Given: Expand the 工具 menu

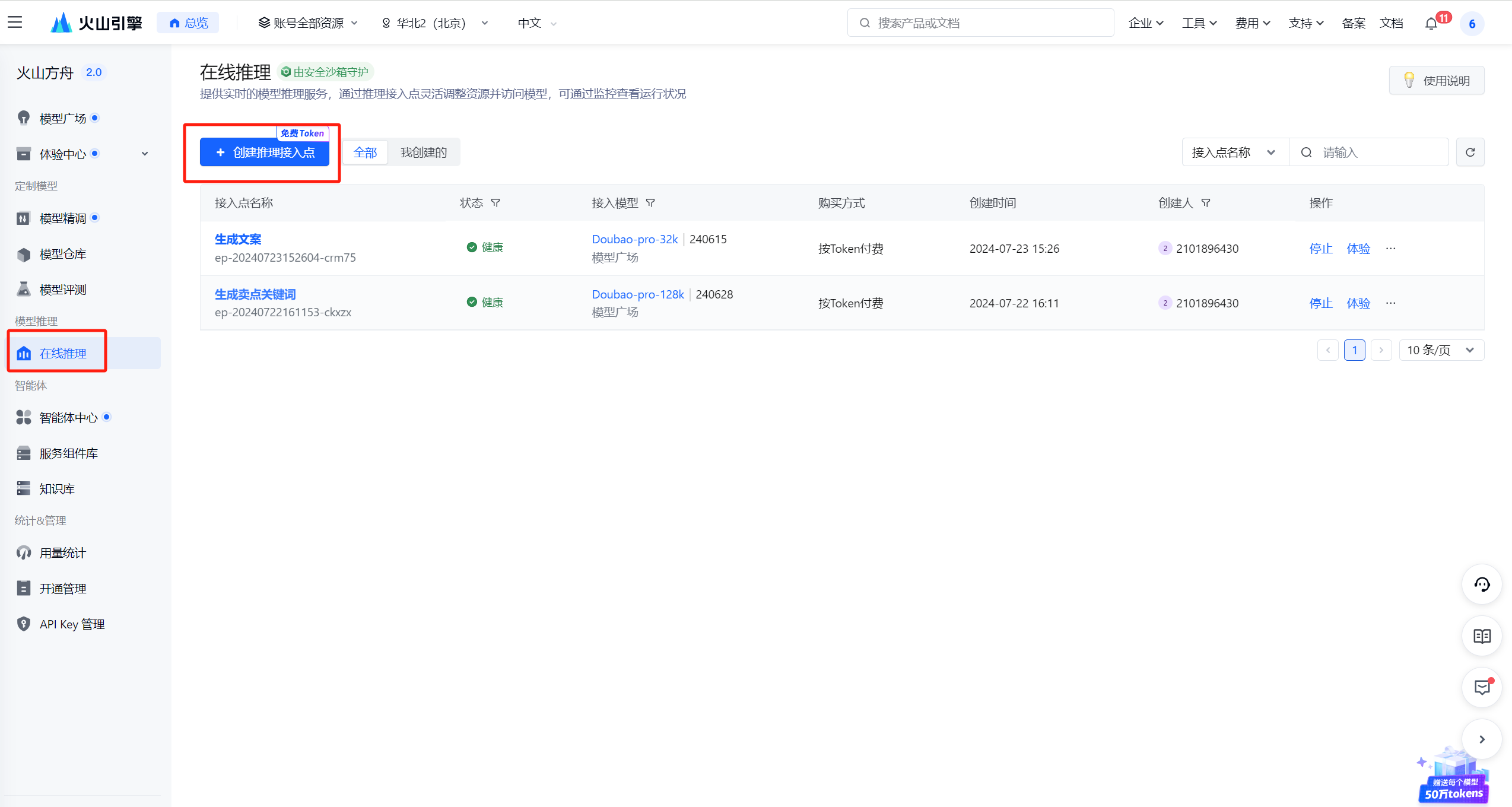Looking at the screenshot, I should (x=1199, y=23).
